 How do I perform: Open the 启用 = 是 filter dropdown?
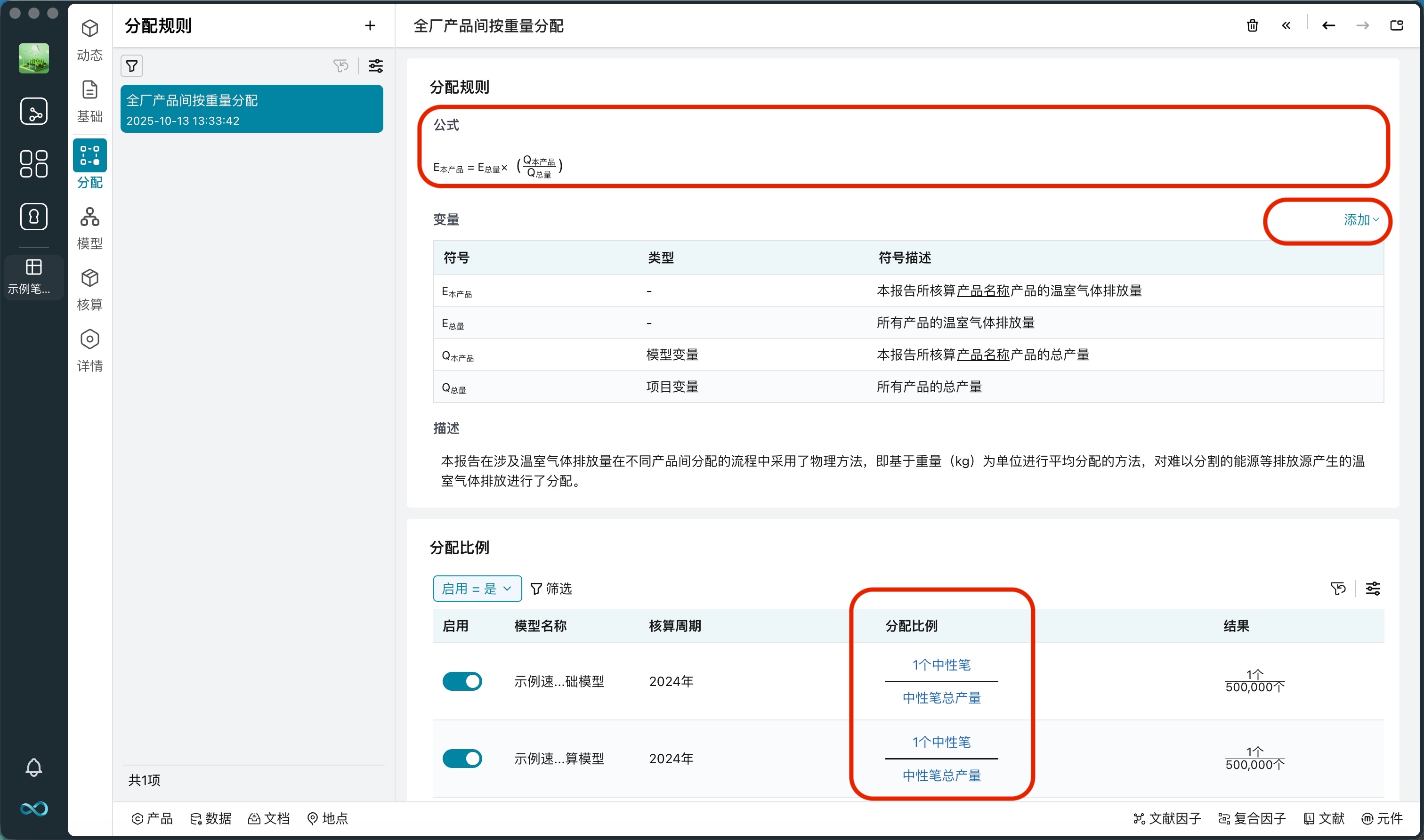(x=477, y=588)
